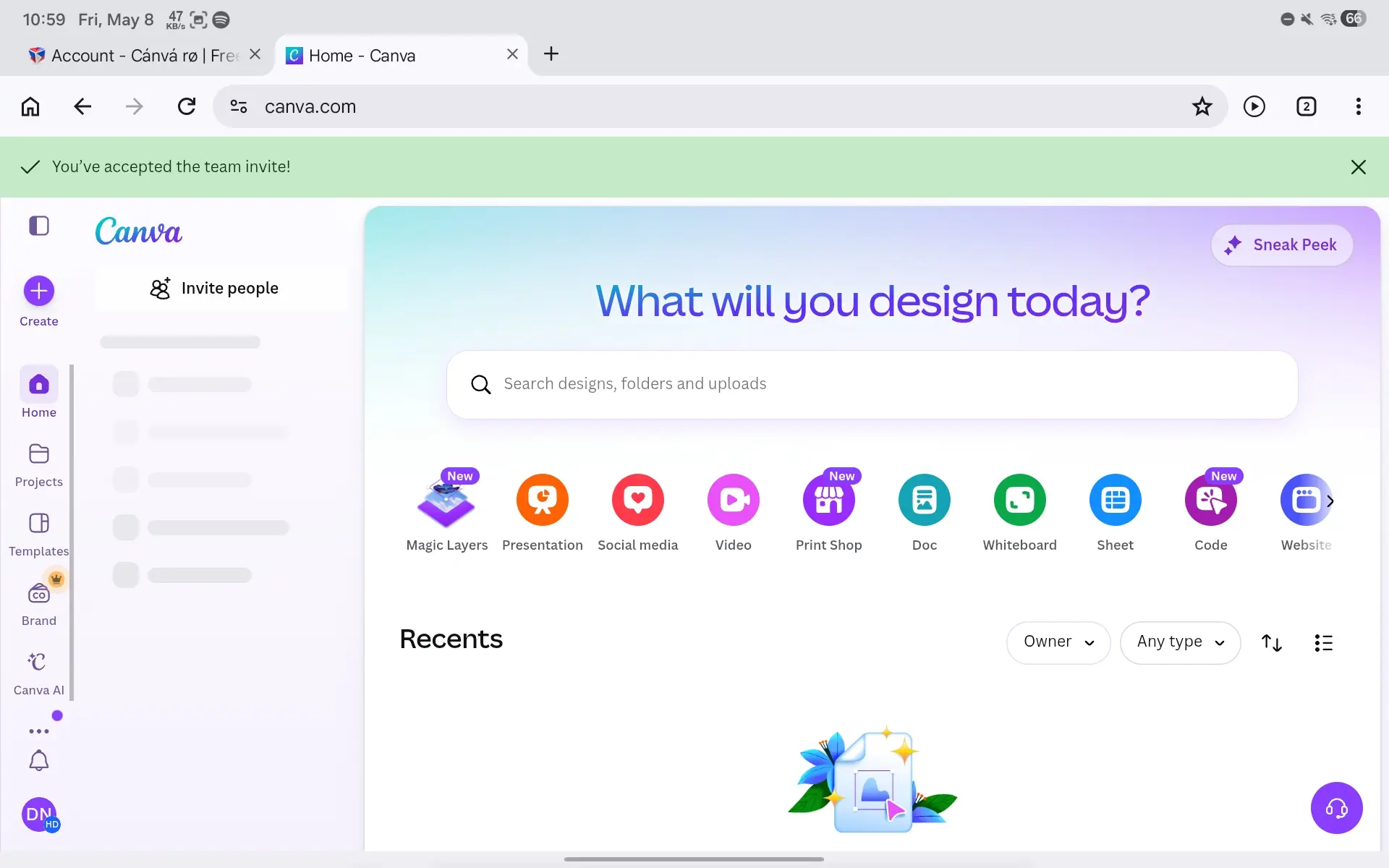The height and width of the screenshot is (868, 1389).
Task: Open the Code design type
Action: pos(1211,511)
